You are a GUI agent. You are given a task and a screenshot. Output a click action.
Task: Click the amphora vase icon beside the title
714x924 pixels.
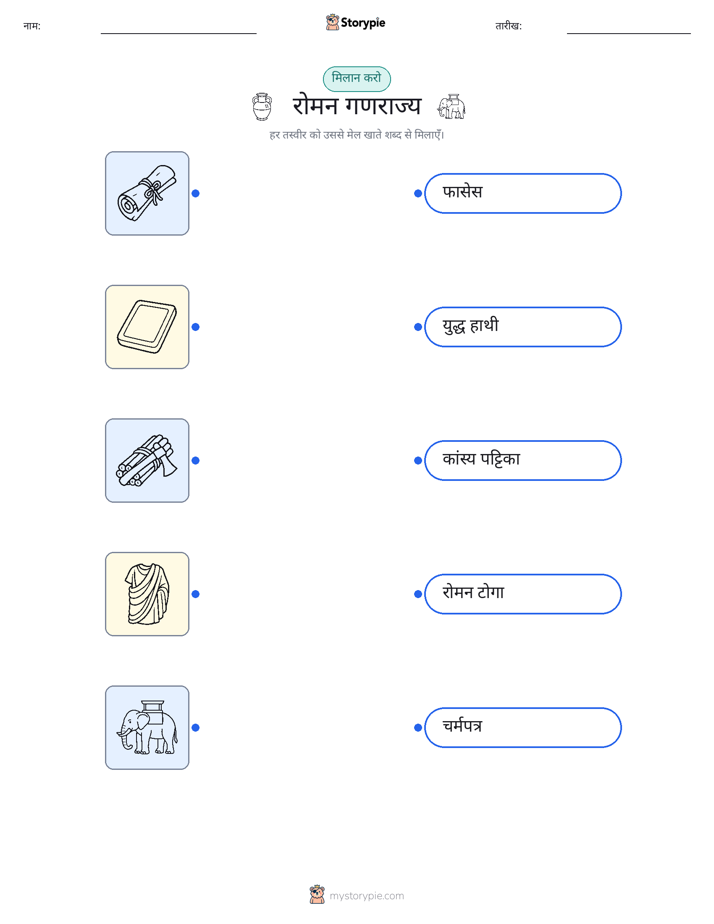pos(262,107)
